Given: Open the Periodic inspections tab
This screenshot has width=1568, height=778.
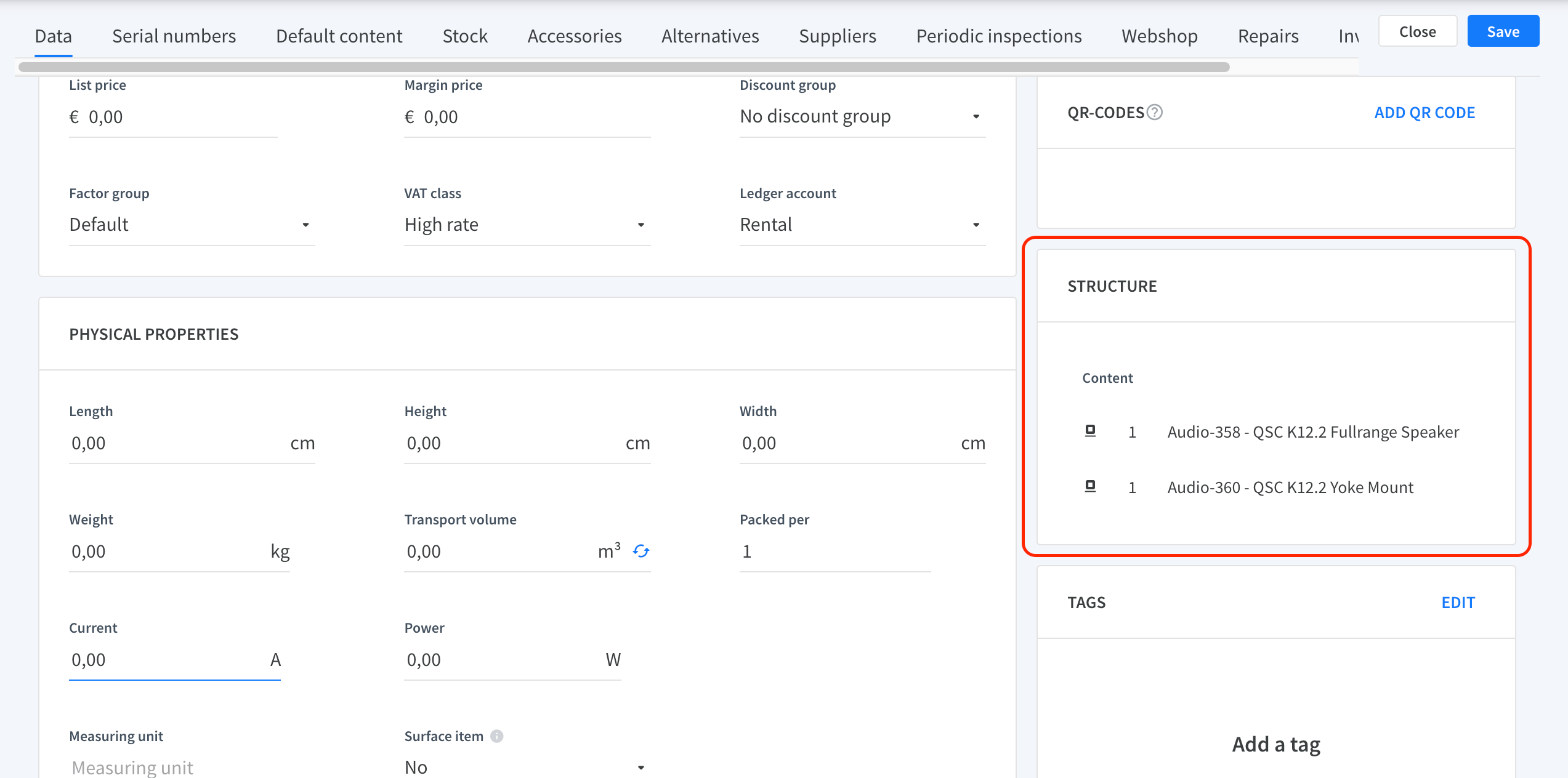Looking at the screenshot, I should pos(999,36).
